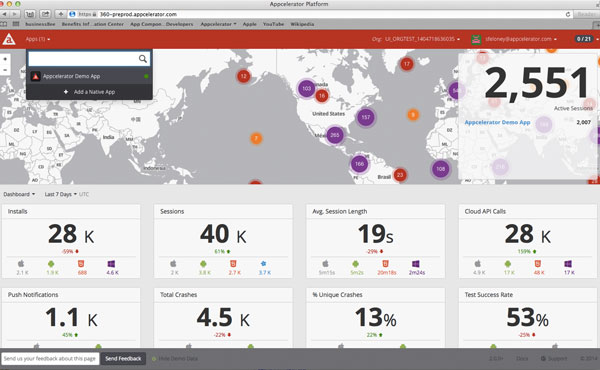Click the Windows icon in Installs card

tap(111, 264)
